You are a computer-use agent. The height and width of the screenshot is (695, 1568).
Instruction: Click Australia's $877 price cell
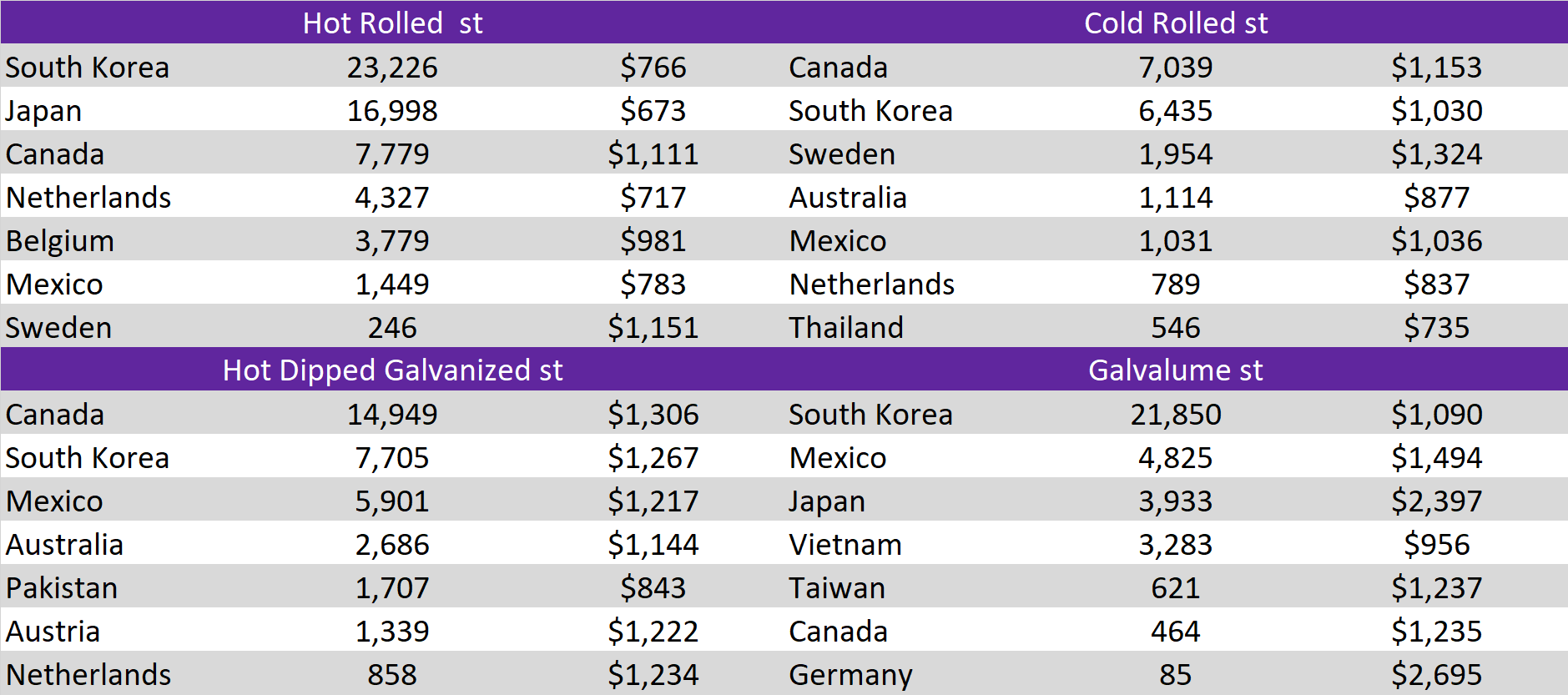[x=1436, y=197]
